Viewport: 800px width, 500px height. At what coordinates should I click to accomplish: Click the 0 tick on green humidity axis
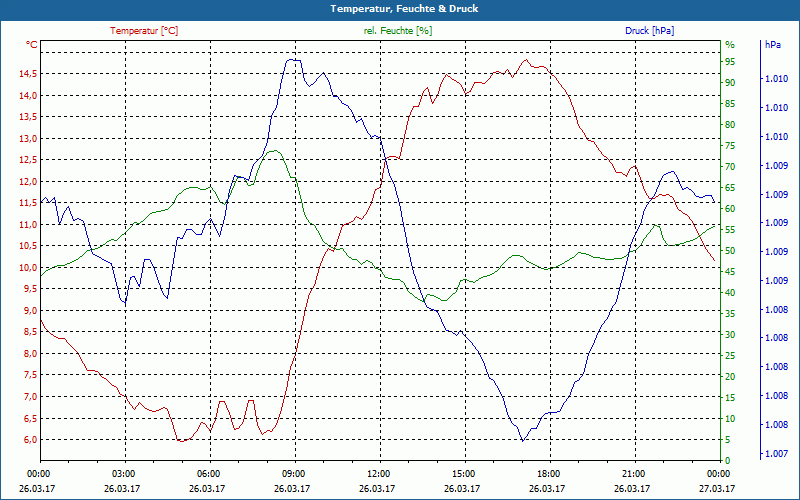pyautogui.click(x=728, y=461)
